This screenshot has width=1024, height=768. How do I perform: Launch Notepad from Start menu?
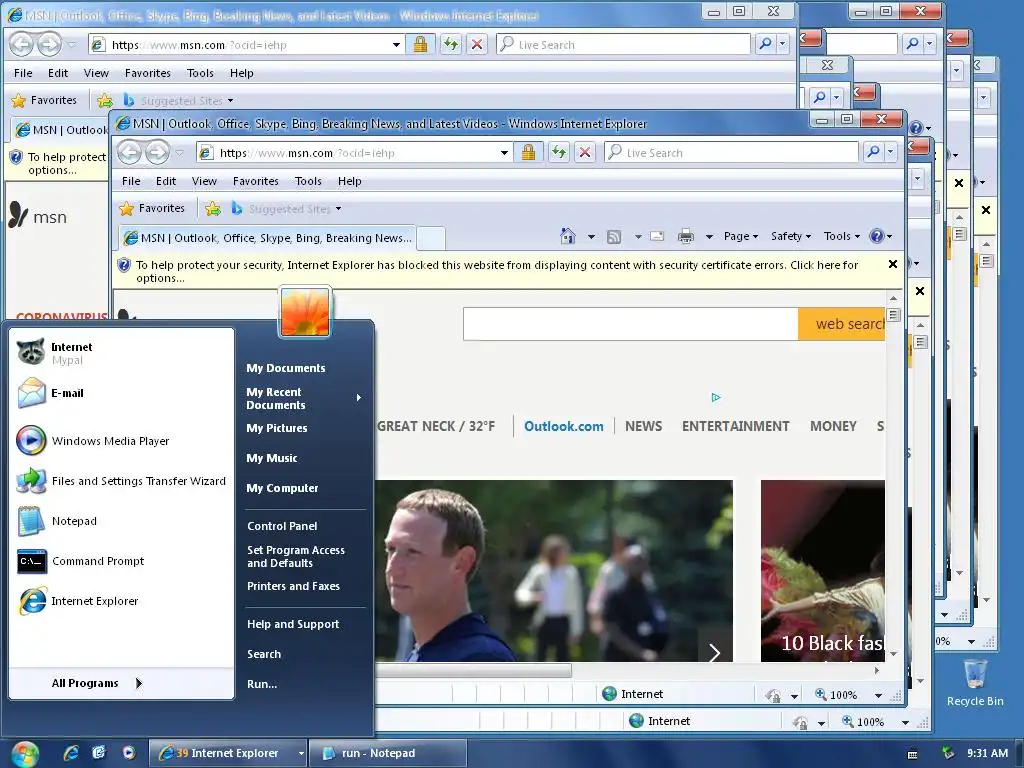coord(121,520)
